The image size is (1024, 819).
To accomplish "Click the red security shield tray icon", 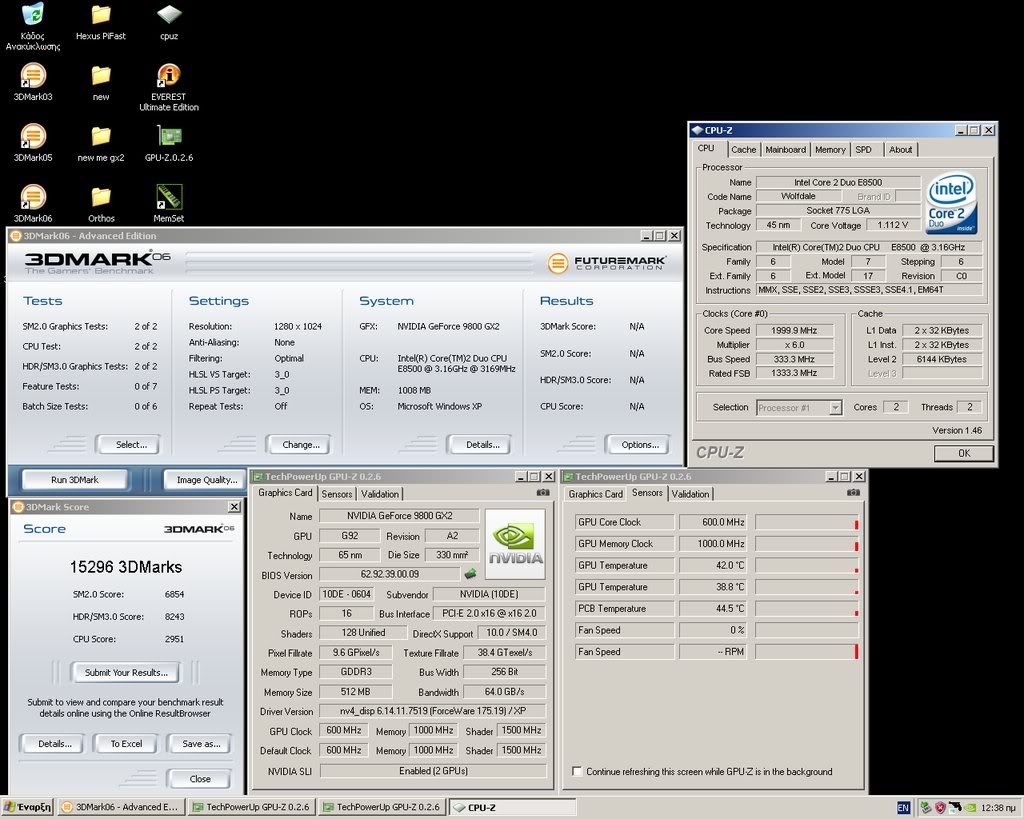I will tap(940, 808).
